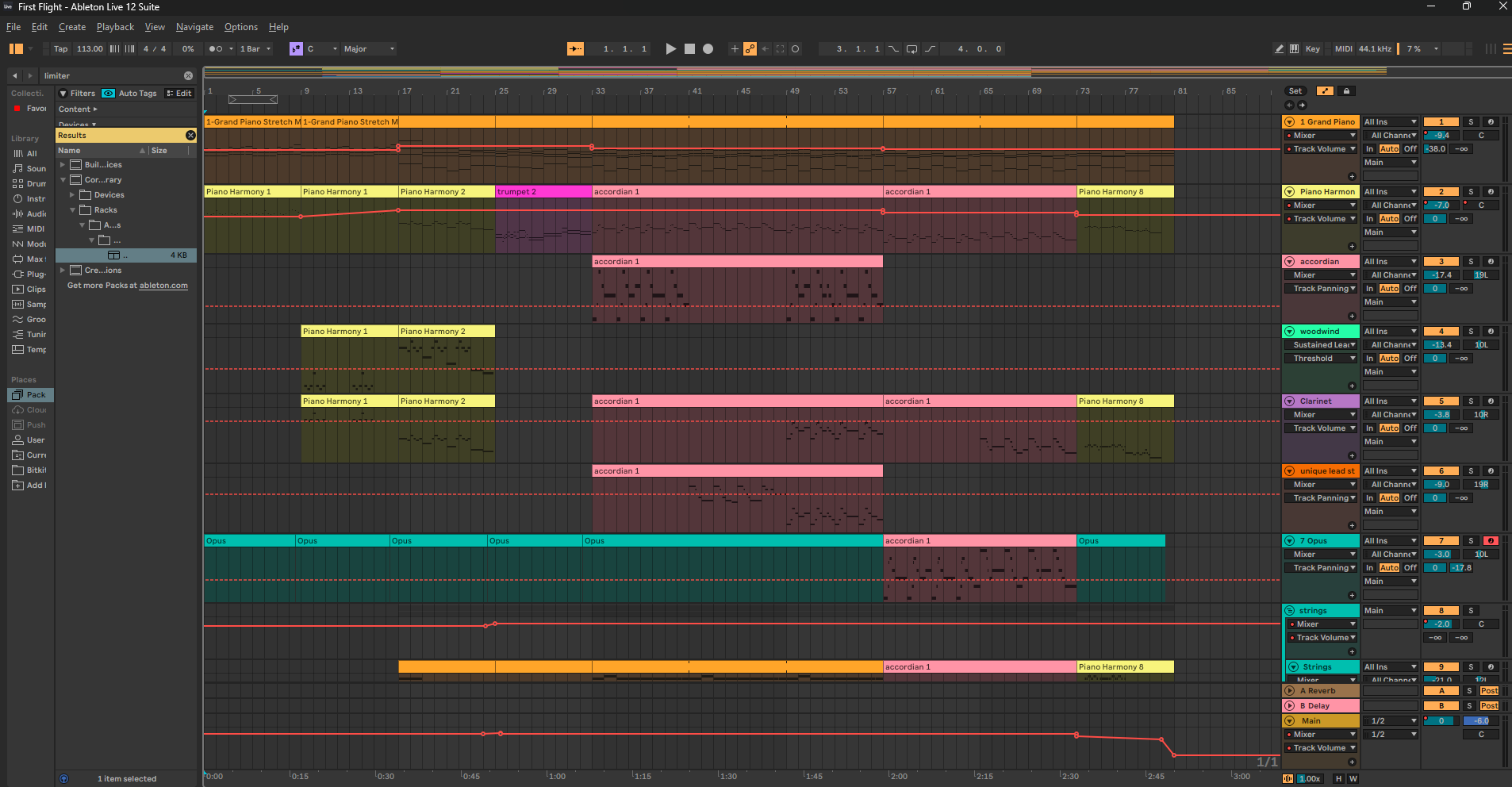Start playback with the Play button
Viewport: 1512px width, 787px height.
671,49
